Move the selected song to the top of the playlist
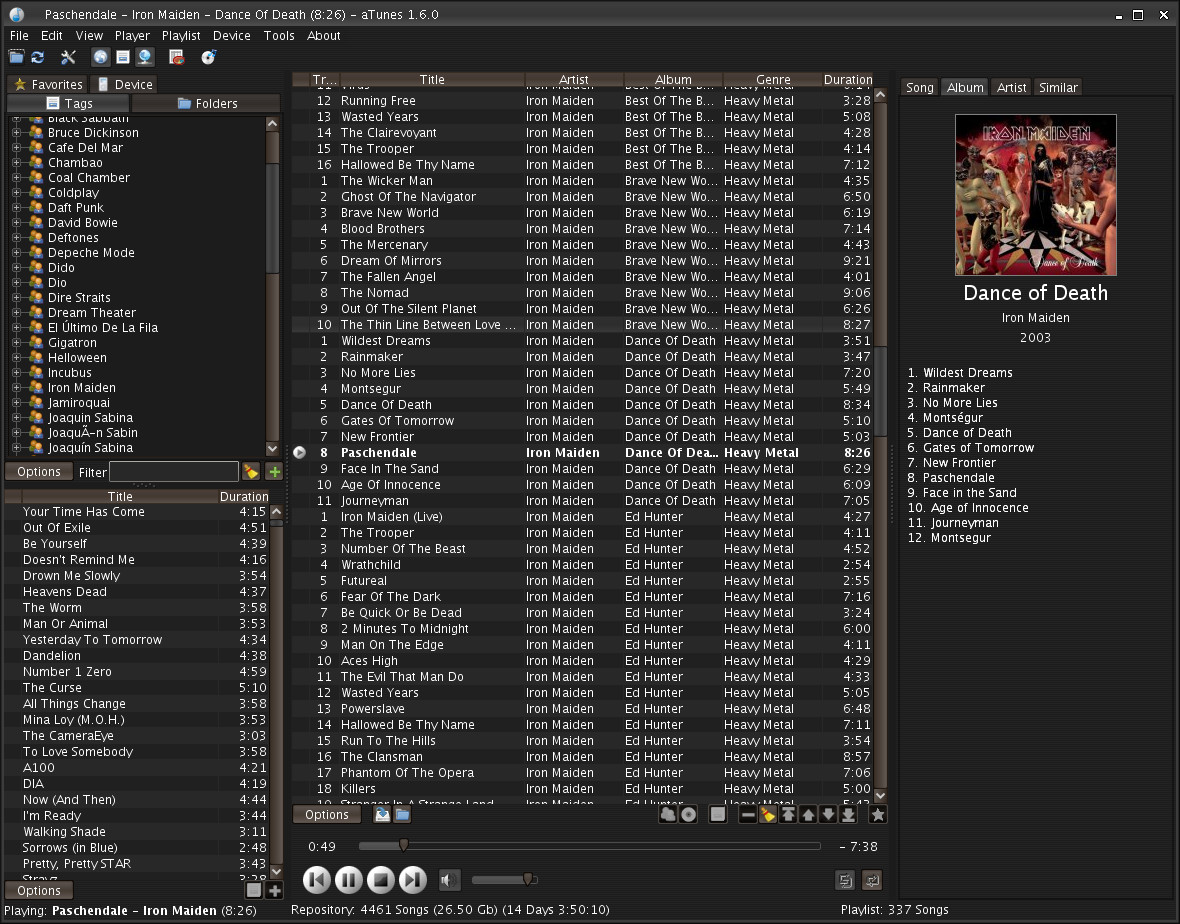The height and width of the screenshot is (924, 1180). 788,814
